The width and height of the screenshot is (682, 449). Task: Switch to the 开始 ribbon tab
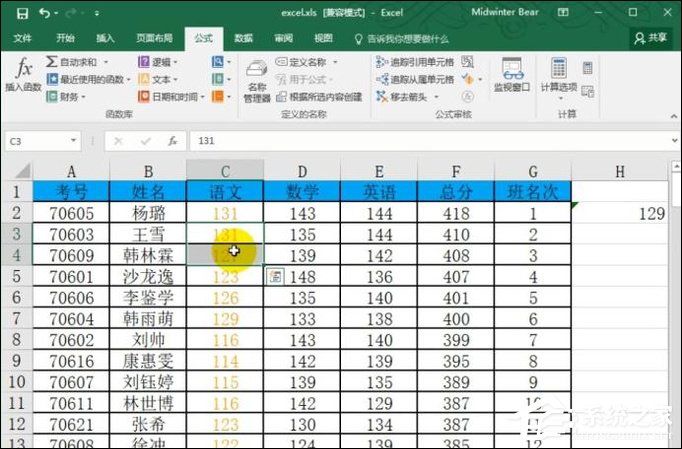[x=65, y=38]
